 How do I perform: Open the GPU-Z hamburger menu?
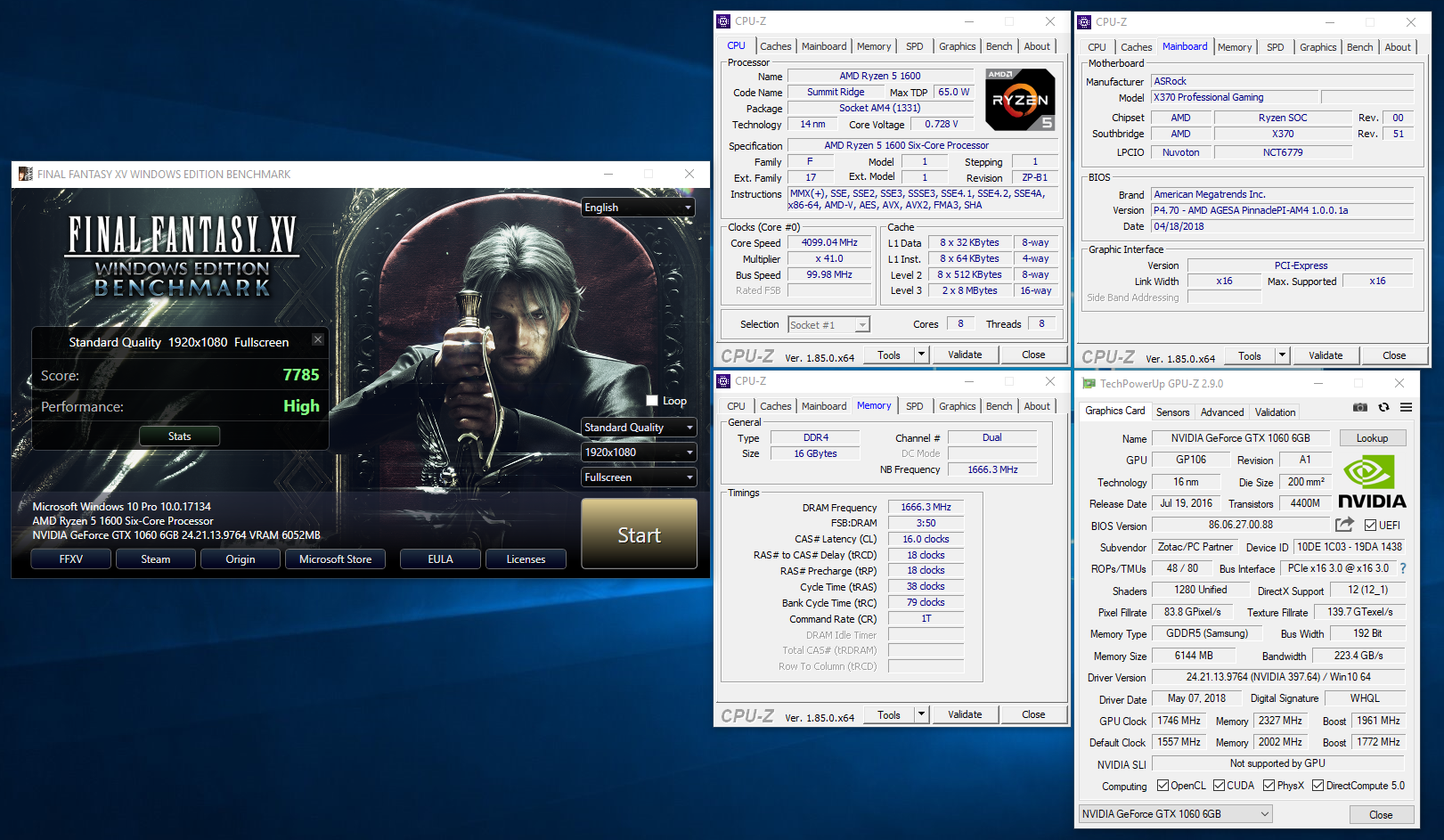click(x=1406, y=407)
